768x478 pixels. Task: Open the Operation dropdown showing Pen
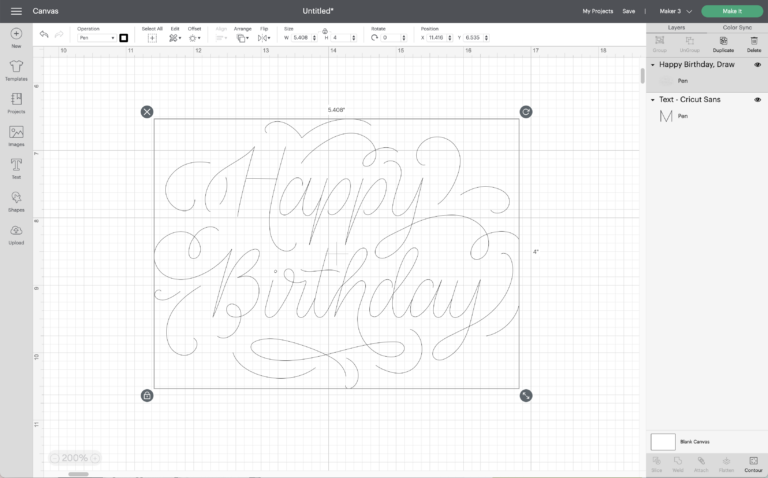click(96, 38)
